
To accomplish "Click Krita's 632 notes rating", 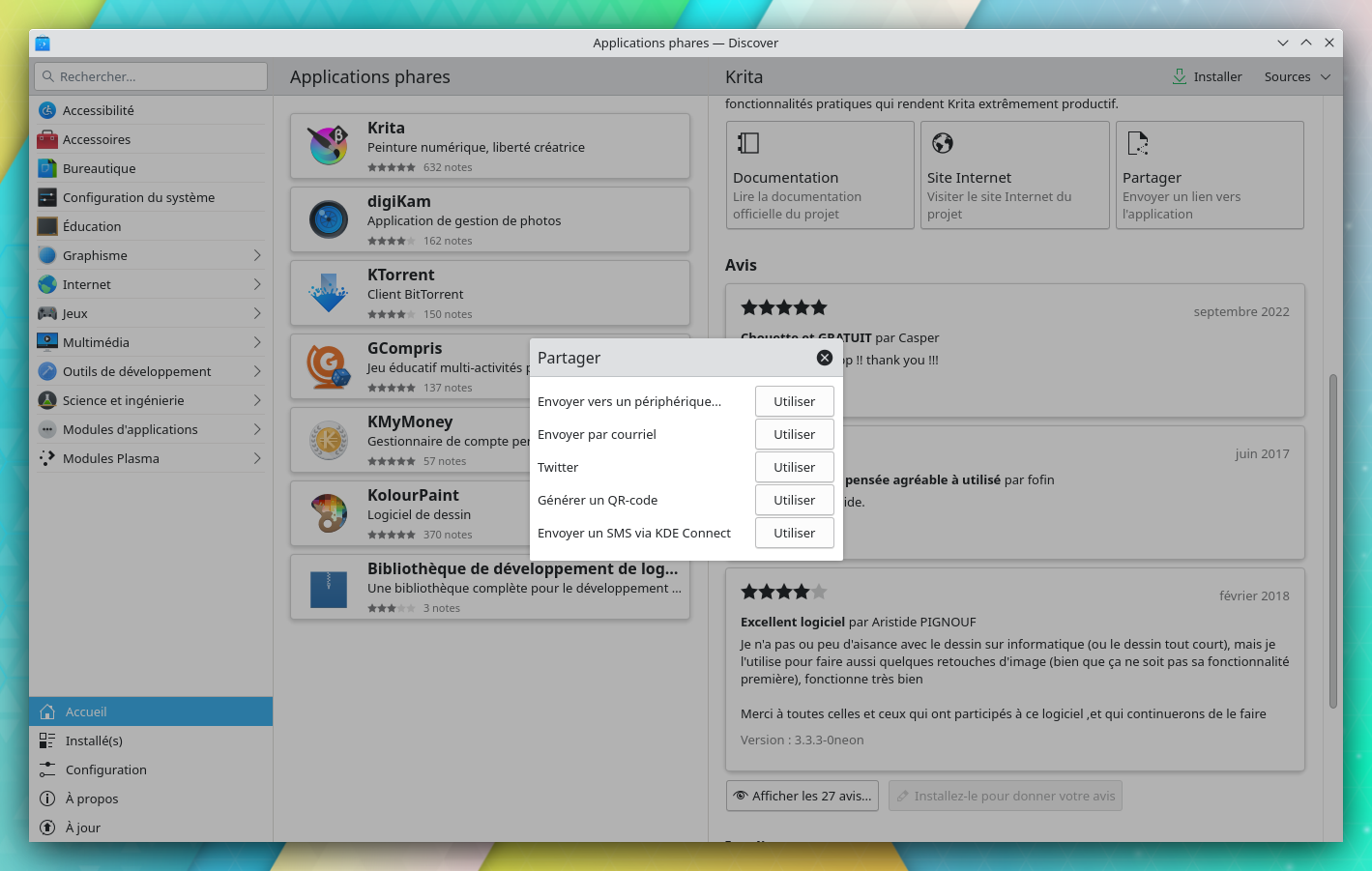I will coord(420,167).
